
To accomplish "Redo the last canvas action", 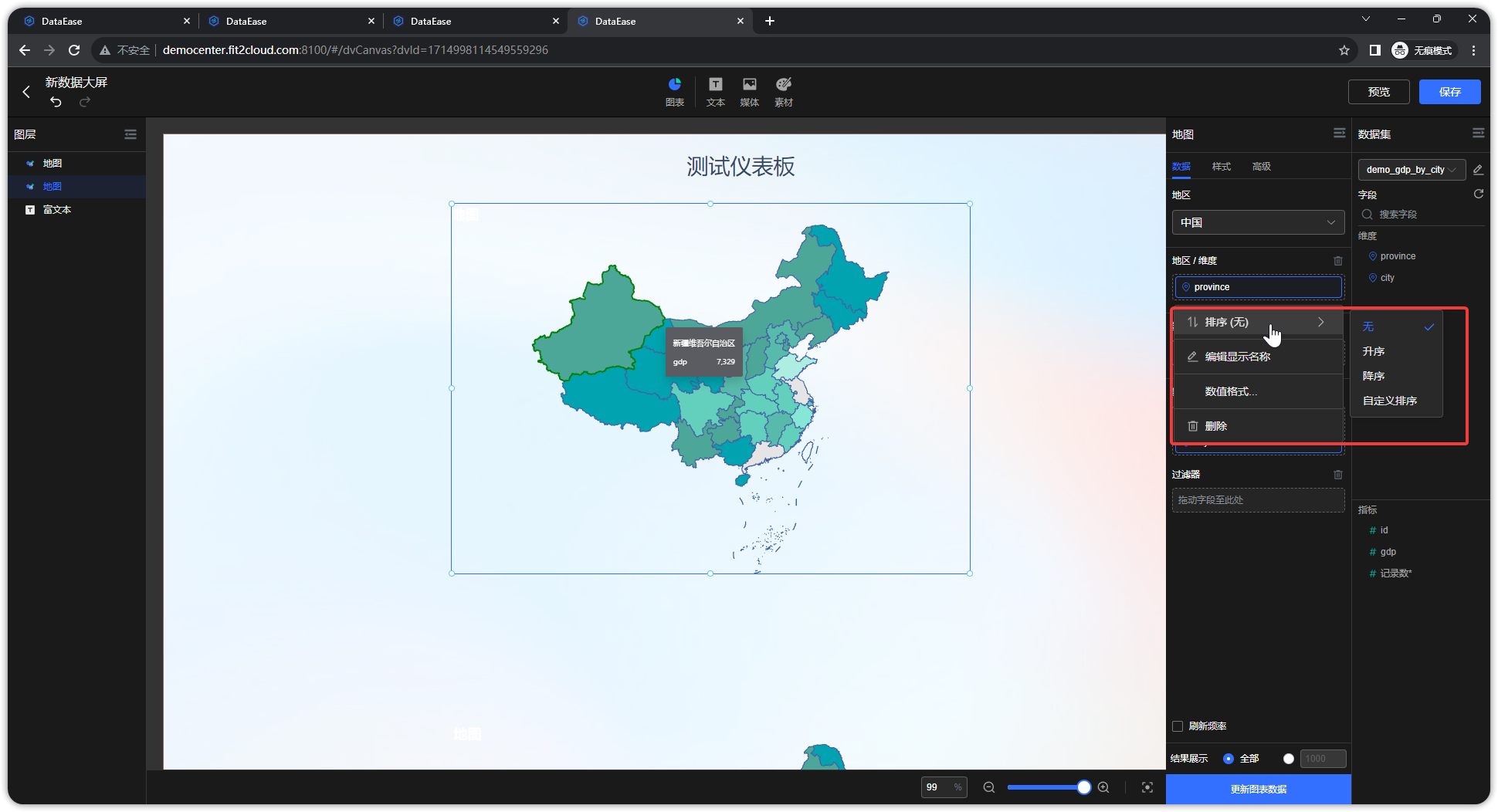I will [85, 102].
